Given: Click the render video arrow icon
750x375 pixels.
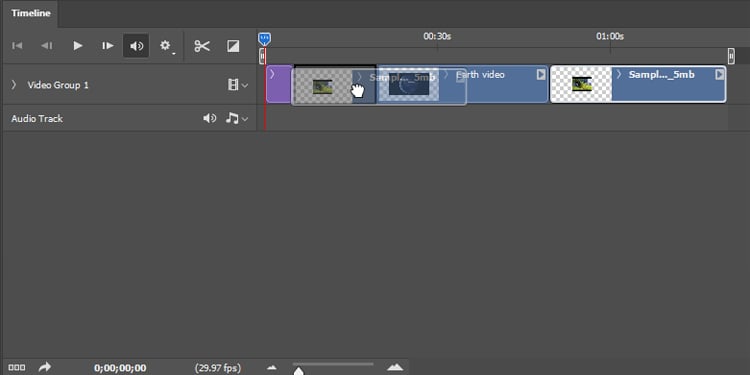Looking at the screenshot, I should click(44, 367).
